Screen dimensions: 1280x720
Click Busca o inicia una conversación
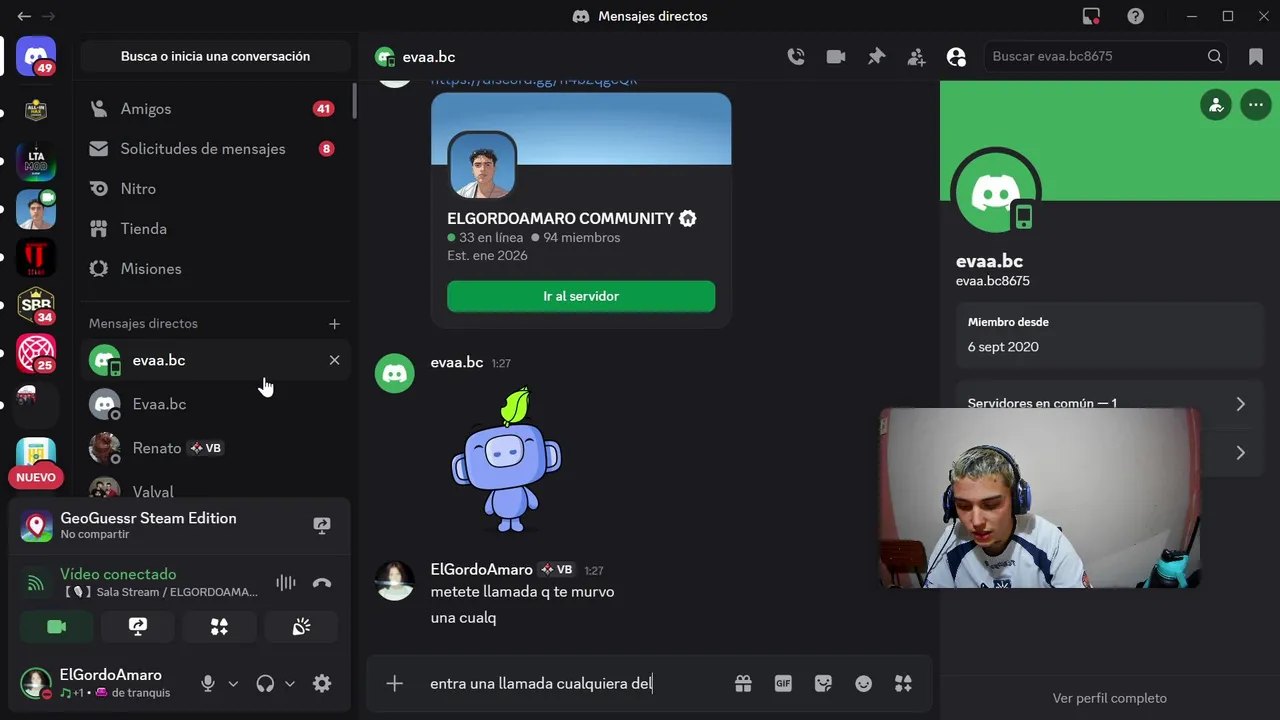coord(215,57)
